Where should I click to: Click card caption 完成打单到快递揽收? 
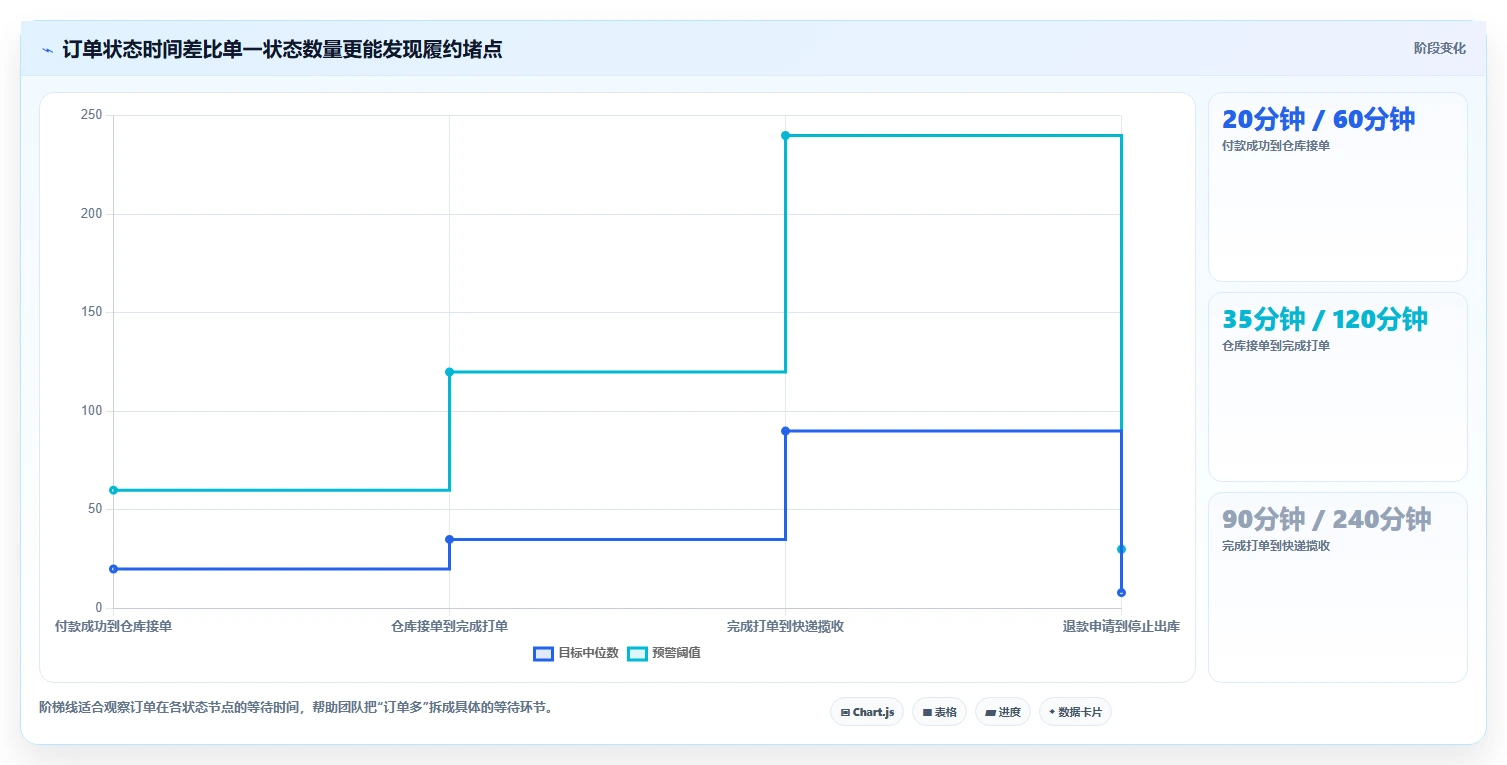1276,546
